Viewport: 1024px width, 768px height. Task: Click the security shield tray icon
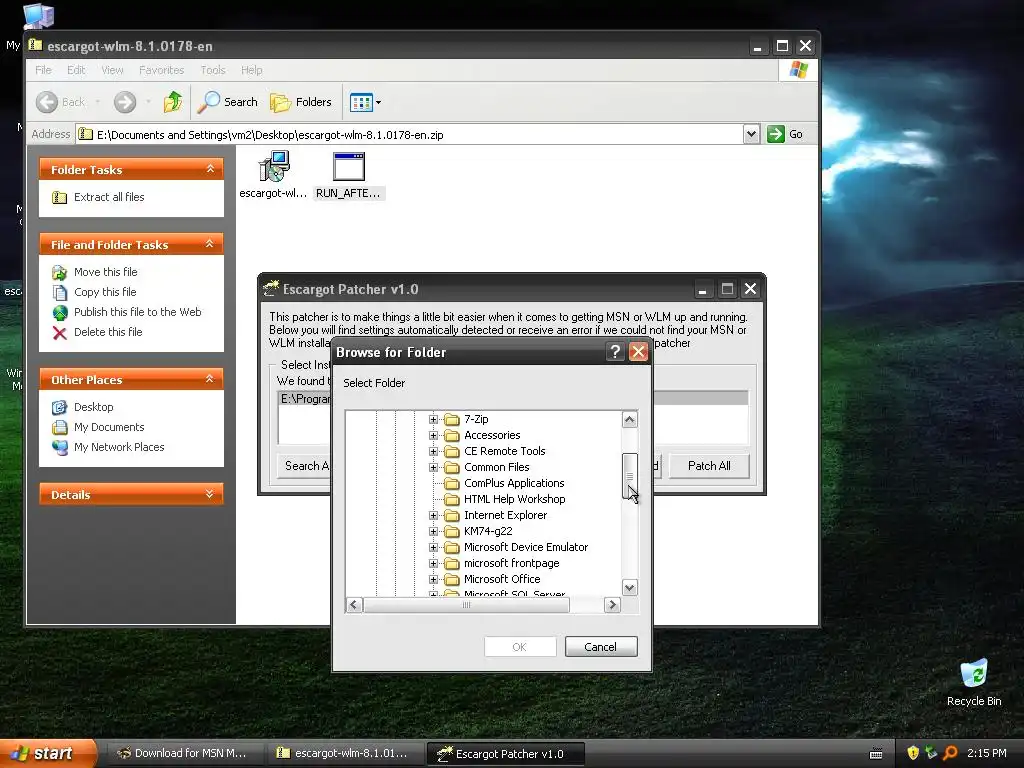coord(912,753)
